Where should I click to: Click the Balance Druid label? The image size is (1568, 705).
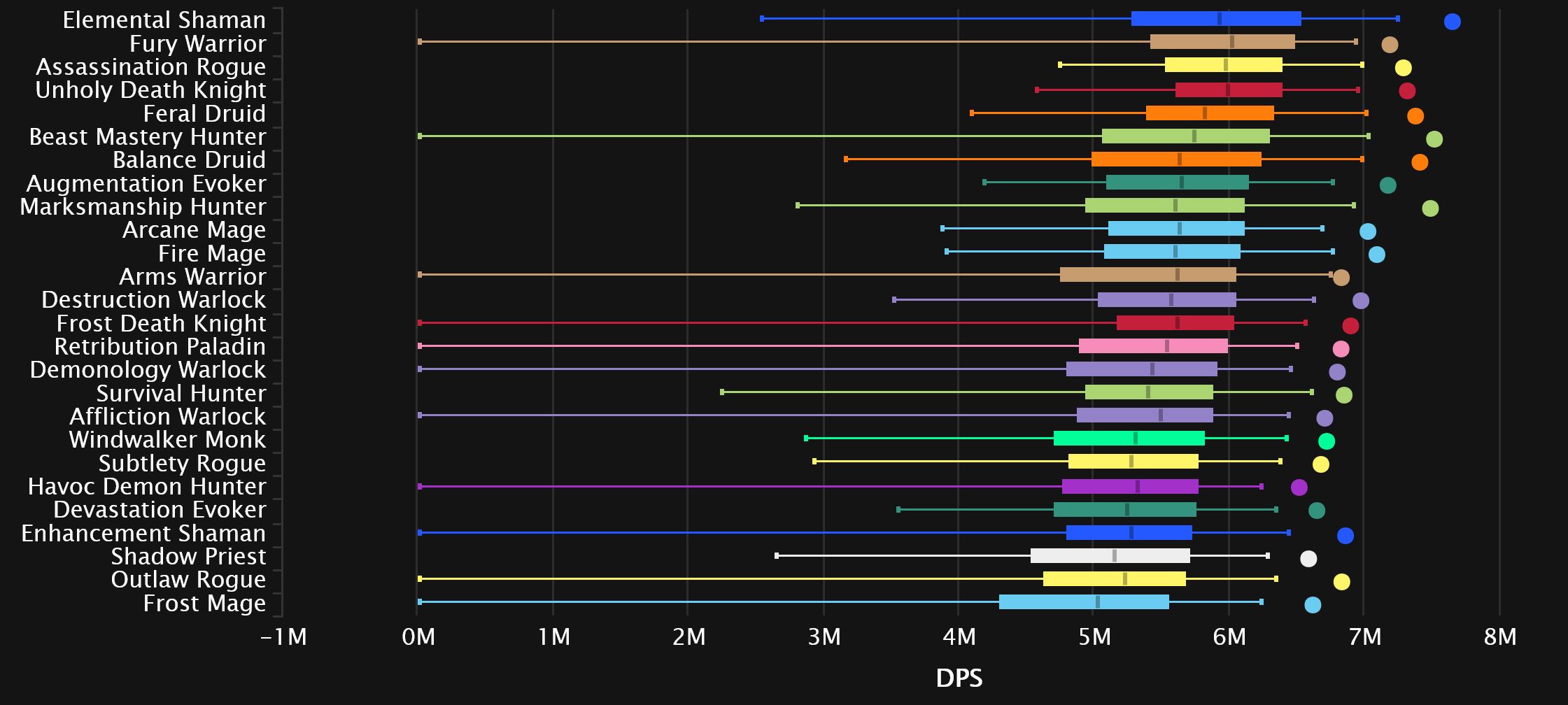(x=189, y=160)
